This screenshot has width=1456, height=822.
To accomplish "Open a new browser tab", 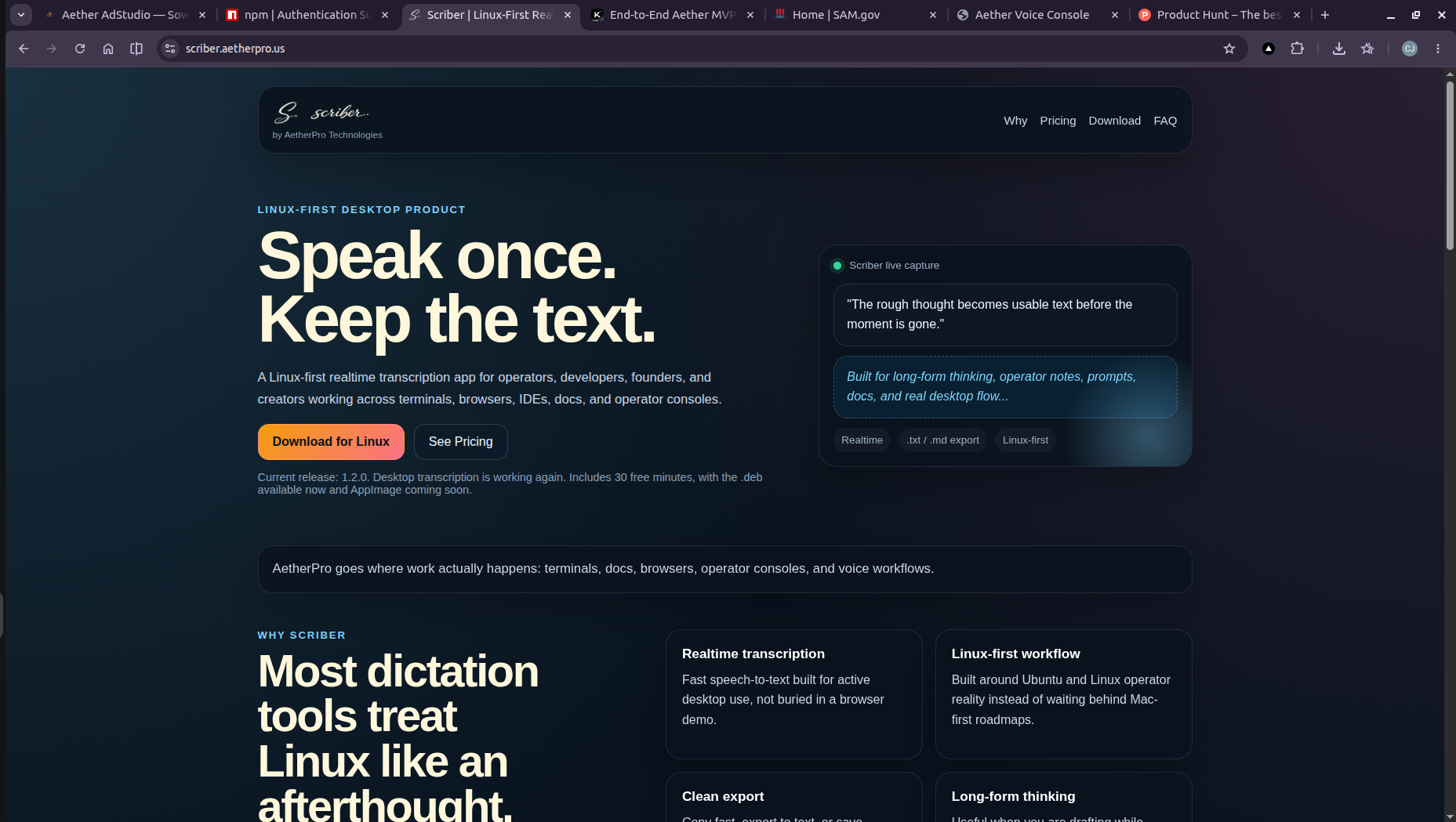I will point(1325,15).
